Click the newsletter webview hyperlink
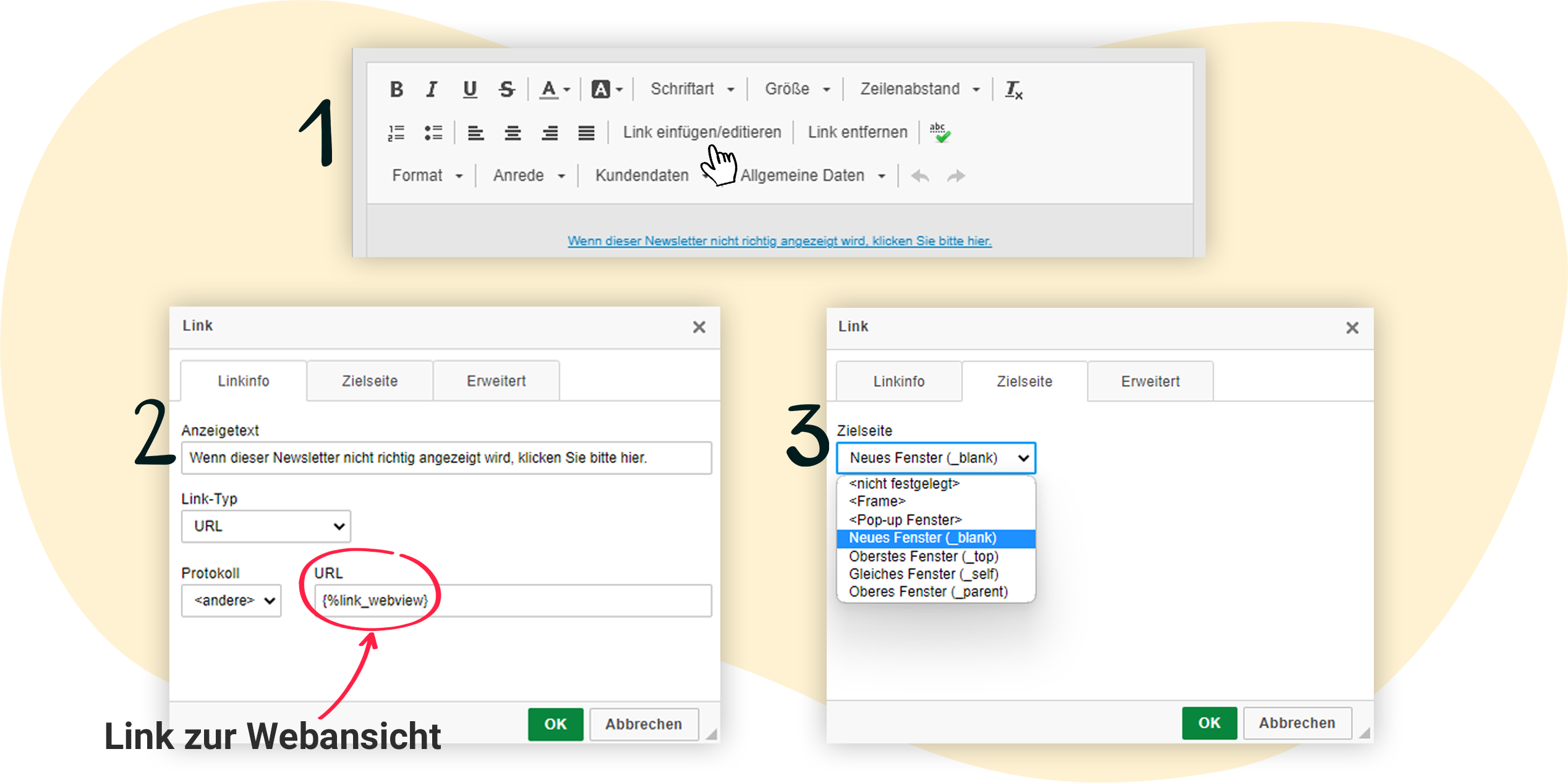 779,241
